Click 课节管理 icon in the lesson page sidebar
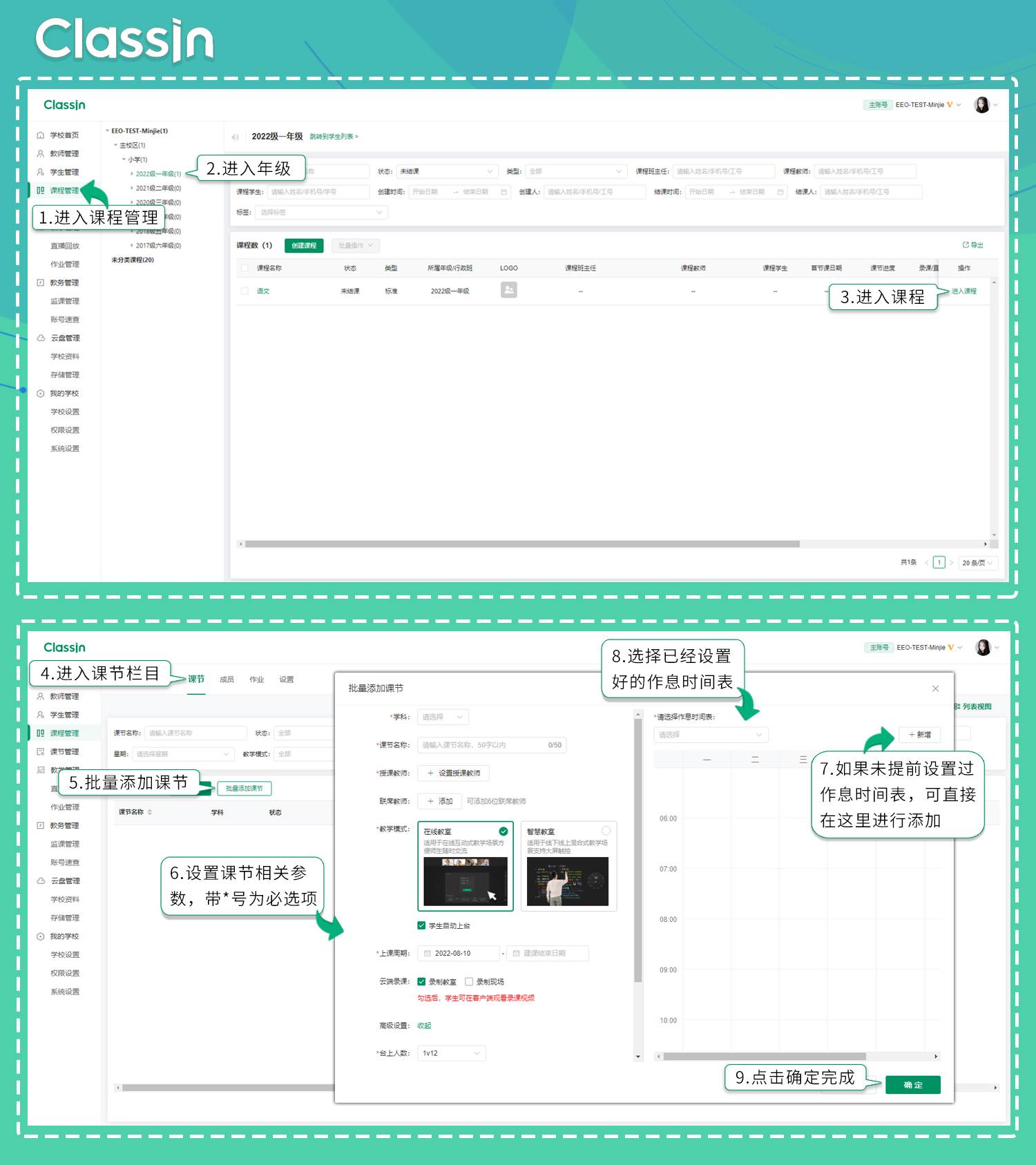This screenshot has height=1165, width=1036. (40, 751)
